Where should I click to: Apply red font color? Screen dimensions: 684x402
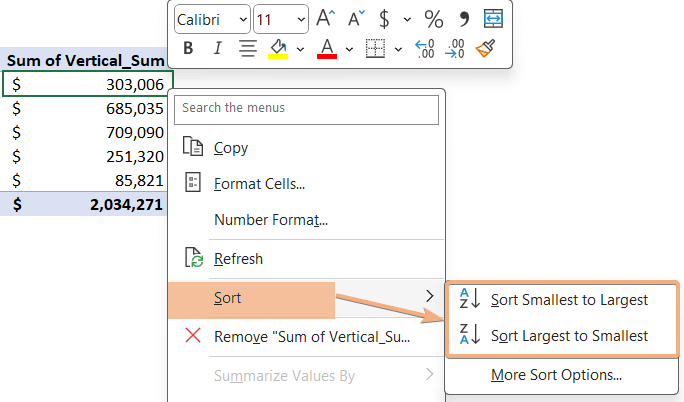pos(327,48)
